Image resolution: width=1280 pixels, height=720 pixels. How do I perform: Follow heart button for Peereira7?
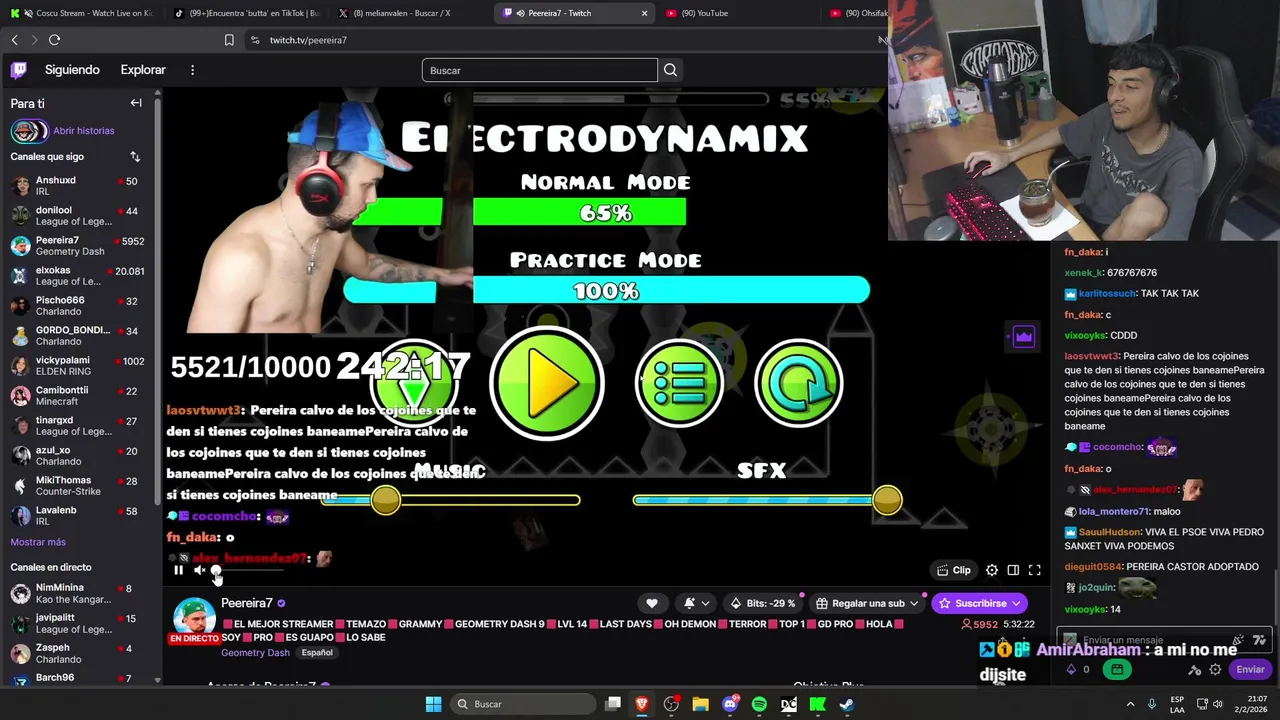coord(652,603)
